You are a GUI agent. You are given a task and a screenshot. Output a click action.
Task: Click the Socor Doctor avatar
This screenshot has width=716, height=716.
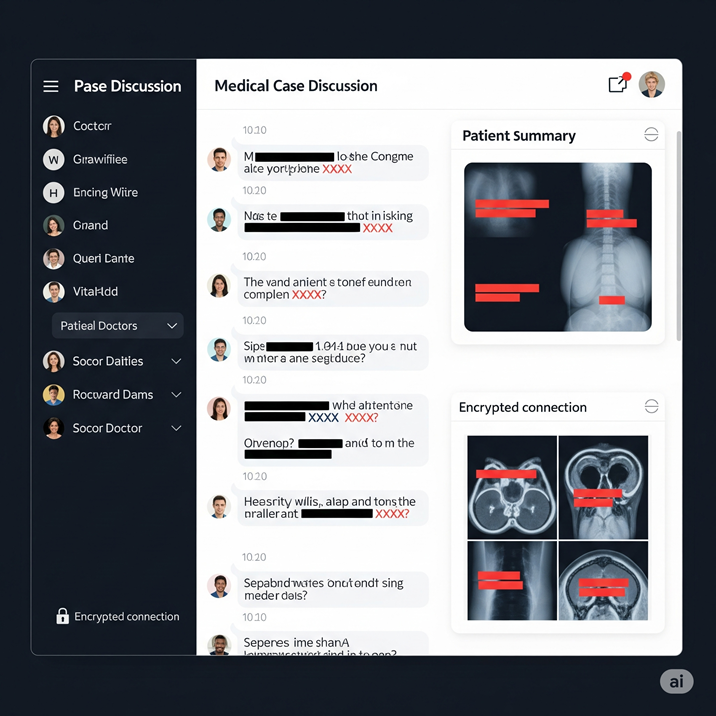(54, 428)
